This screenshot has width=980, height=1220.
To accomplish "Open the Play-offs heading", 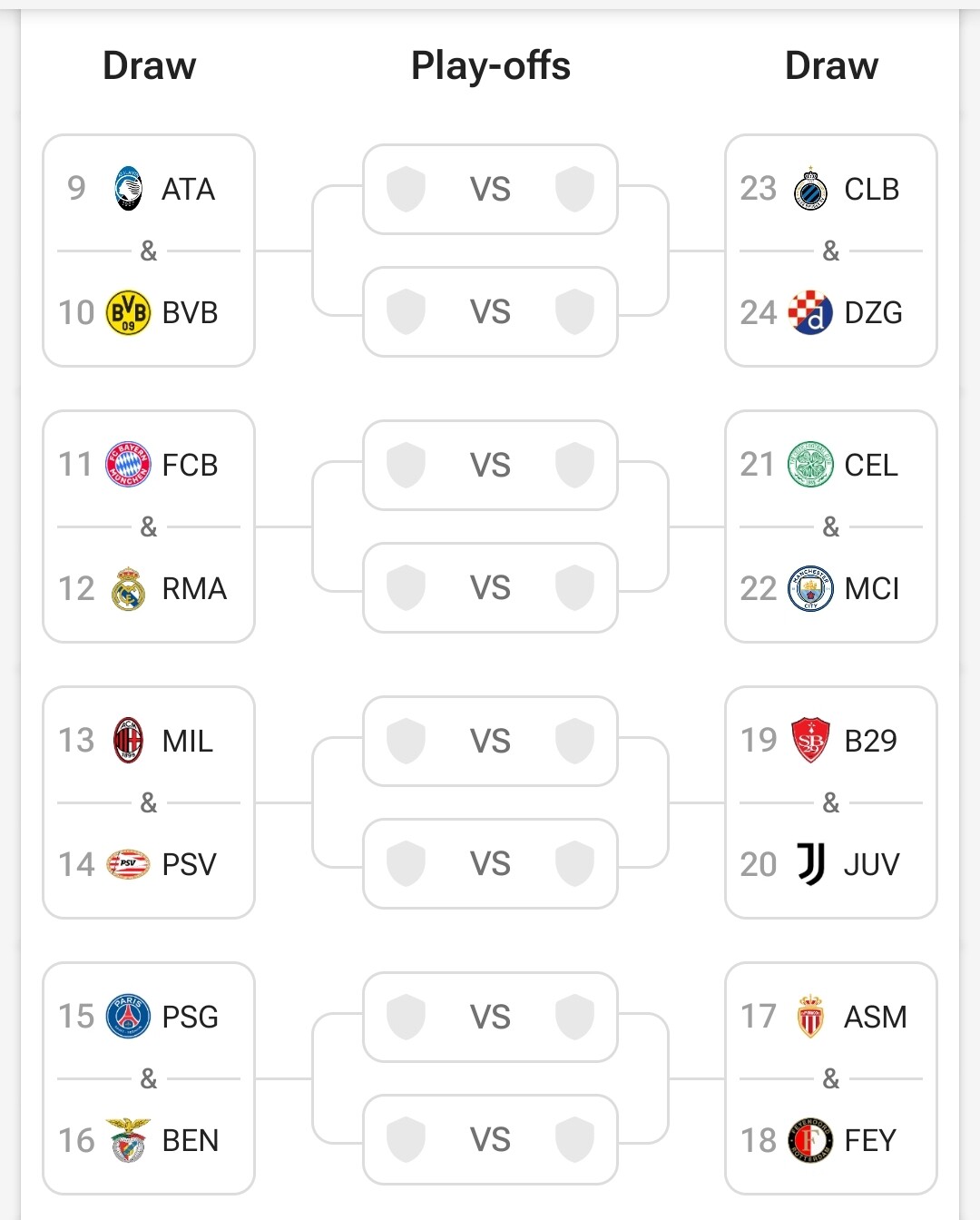I will point(490,66).
